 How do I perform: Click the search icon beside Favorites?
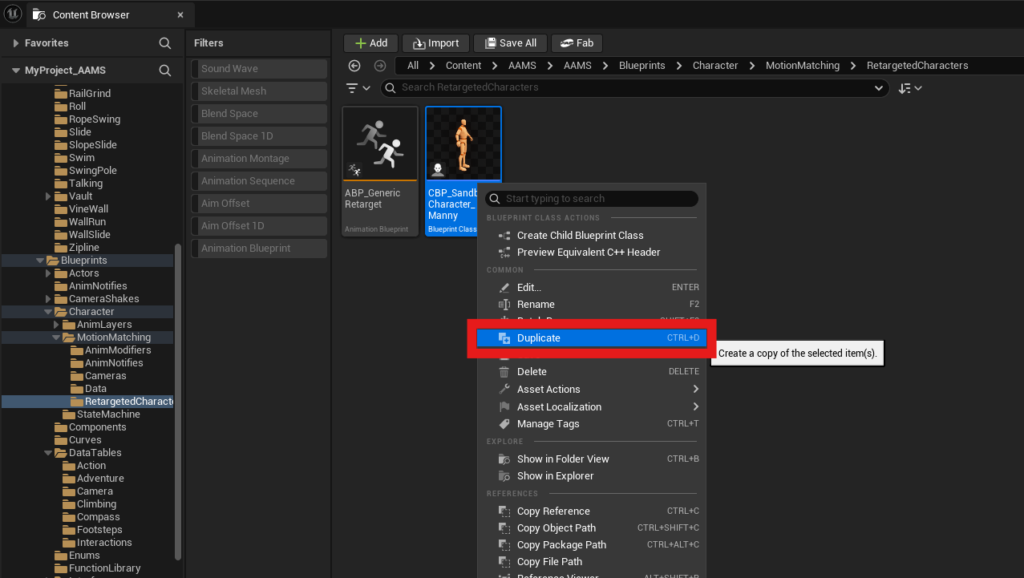(165, 44)
